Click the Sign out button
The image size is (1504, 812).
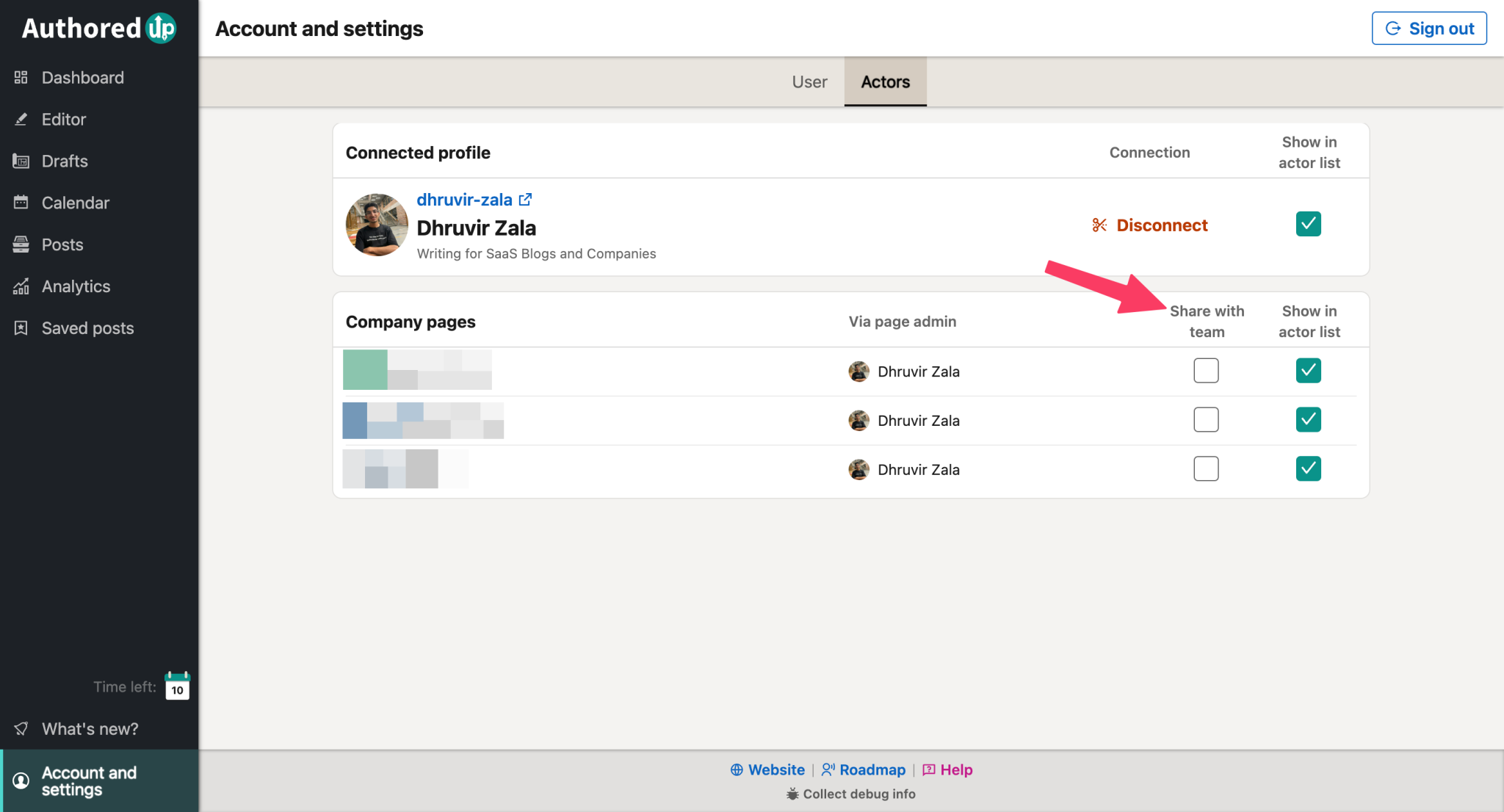1428,28
